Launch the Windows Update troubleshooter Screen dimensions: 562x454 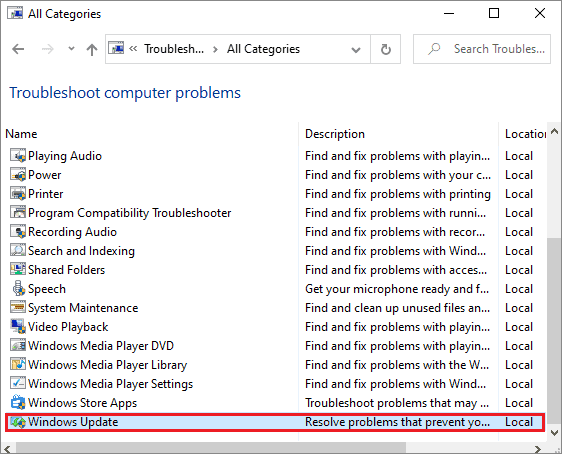click(73, 422)
